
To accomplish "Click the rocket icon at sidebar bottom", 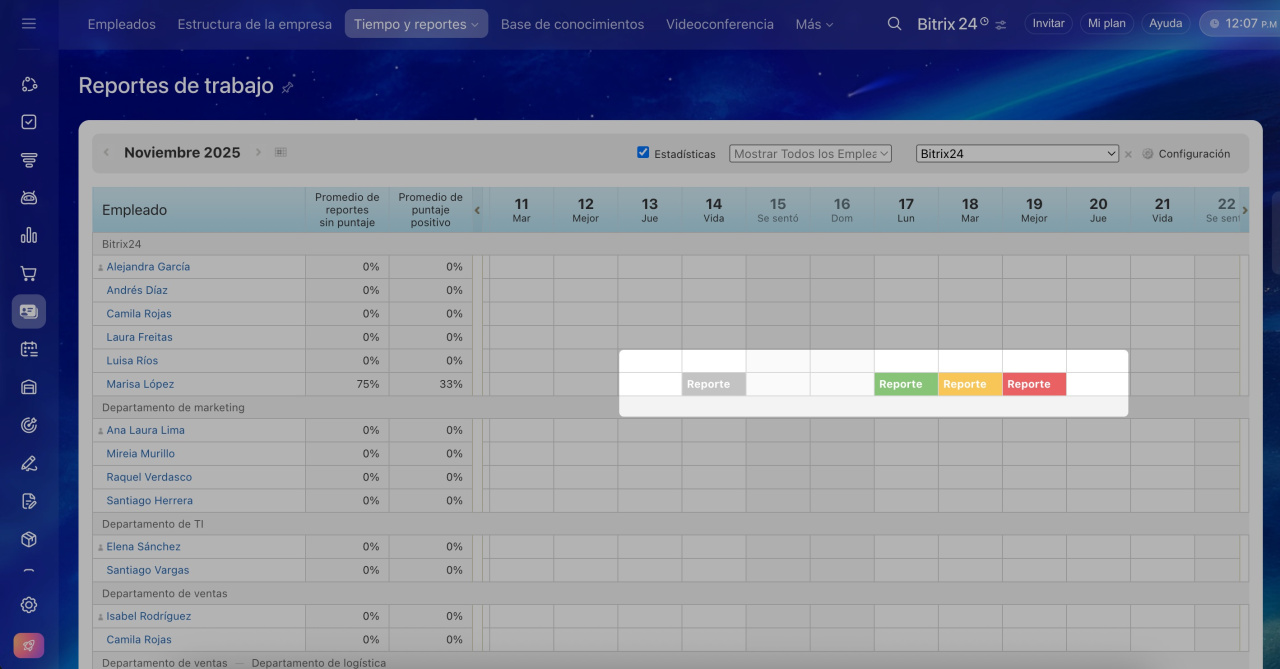I will [x=29, y=645].
